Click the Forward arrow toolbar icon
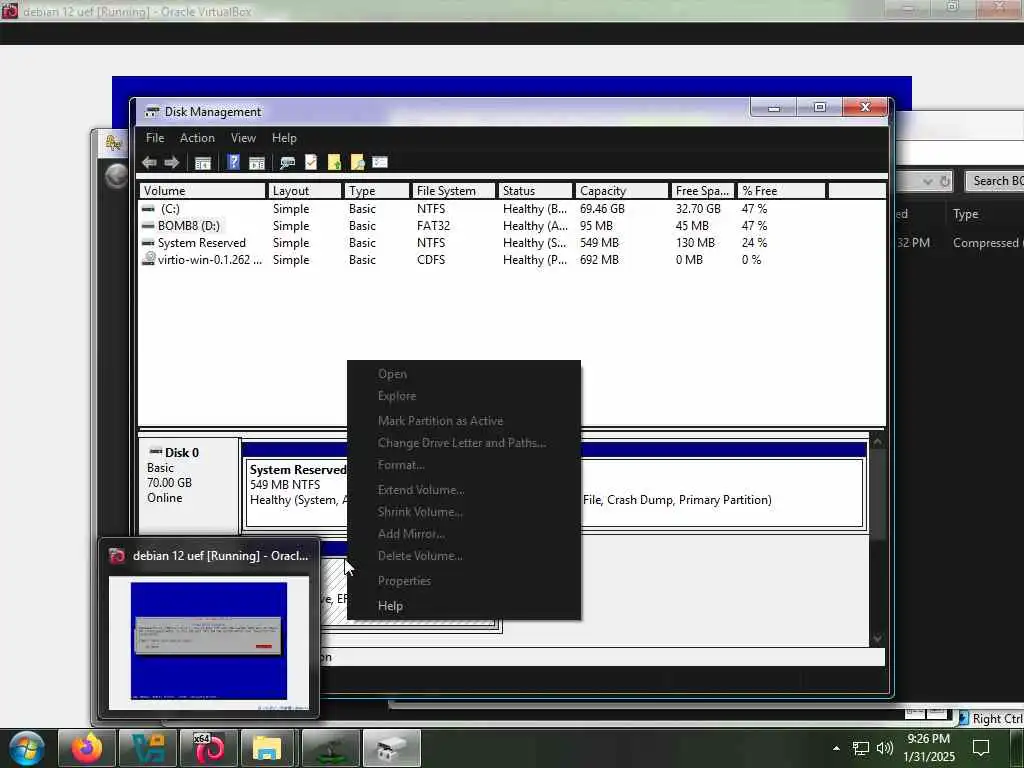Screen dimensions: 1024x768 coord(172,163)
